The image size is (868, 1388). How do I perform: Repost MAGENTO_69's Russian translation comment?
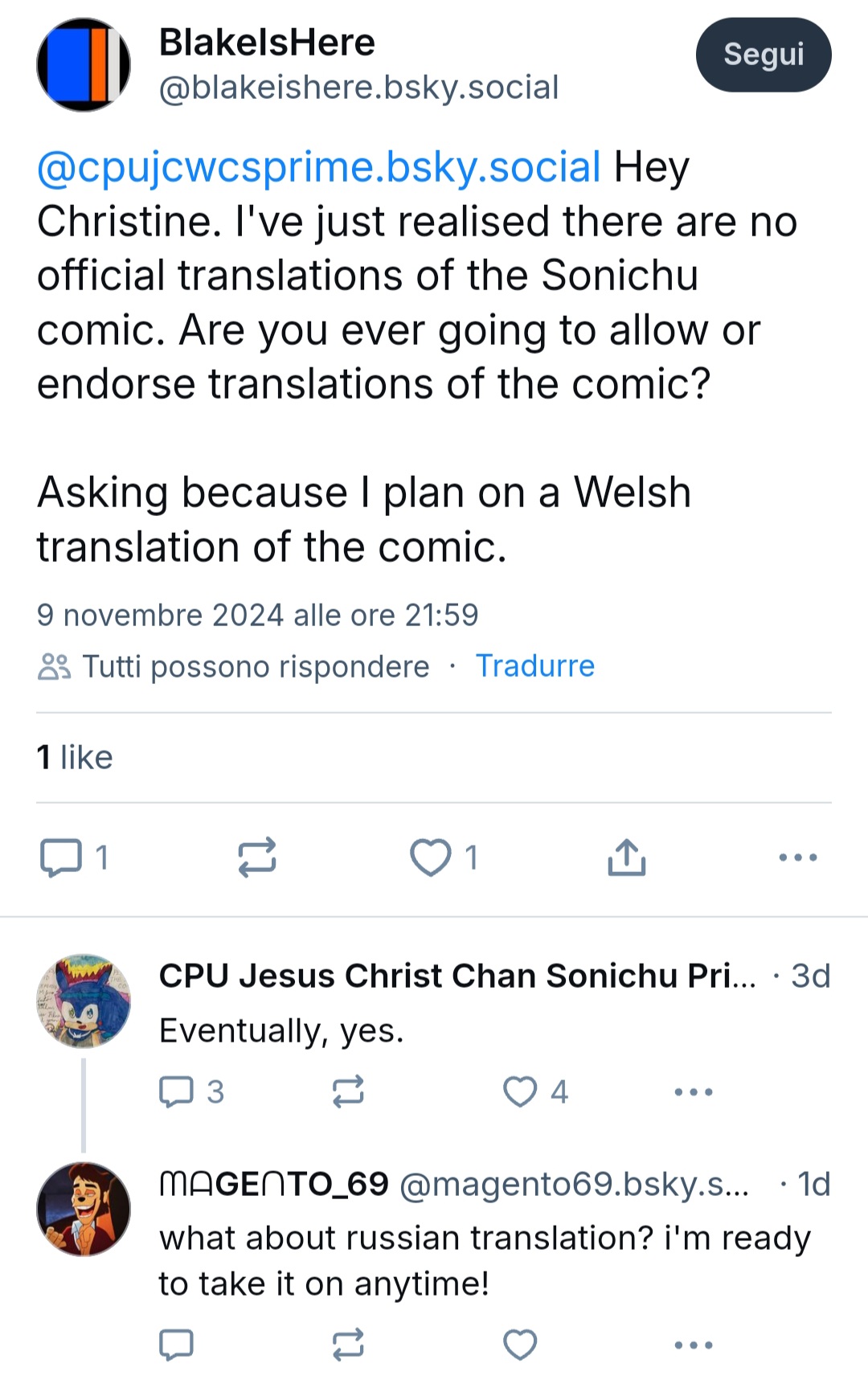tap(348, 1345)
